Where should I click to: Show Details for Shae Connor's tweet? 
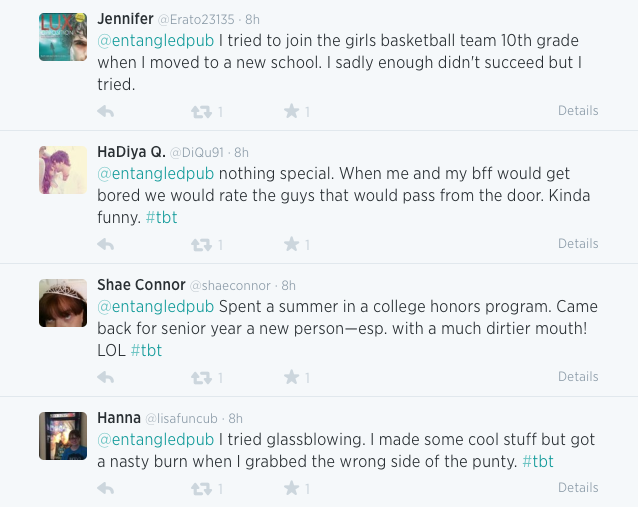(578, 377)
